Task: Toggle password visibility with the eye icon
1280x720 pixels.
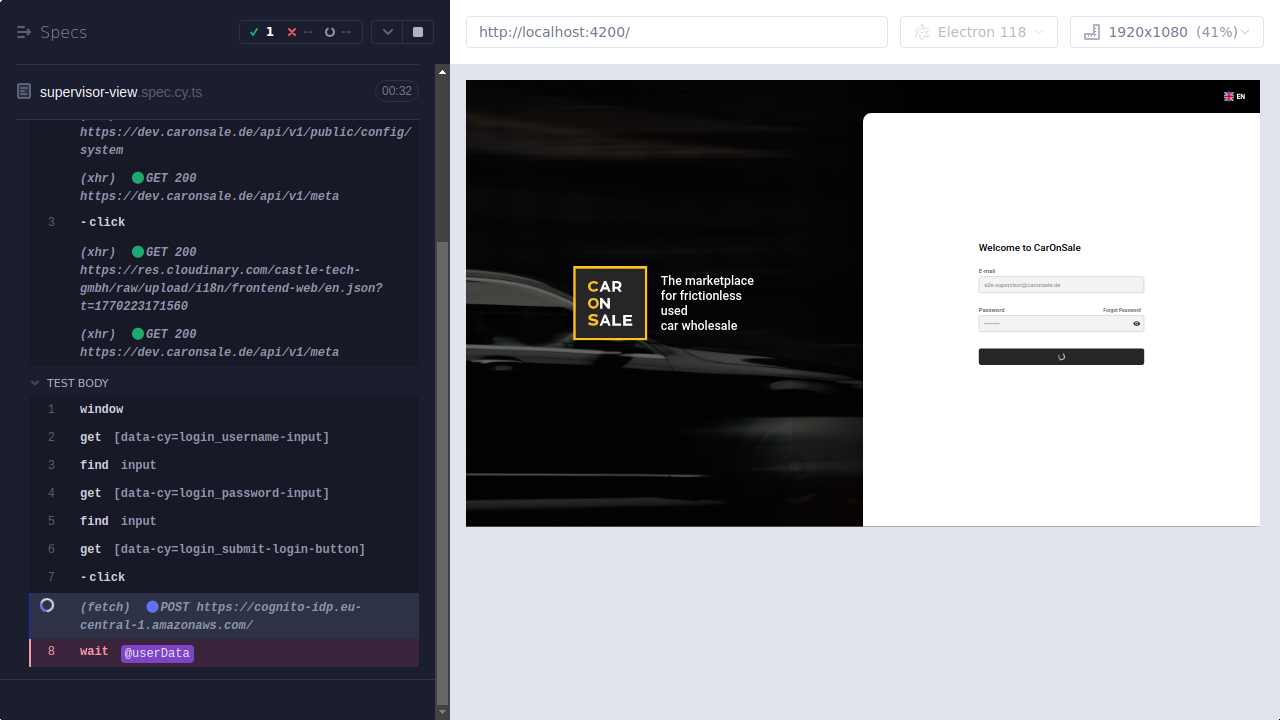Action: 1136,323
